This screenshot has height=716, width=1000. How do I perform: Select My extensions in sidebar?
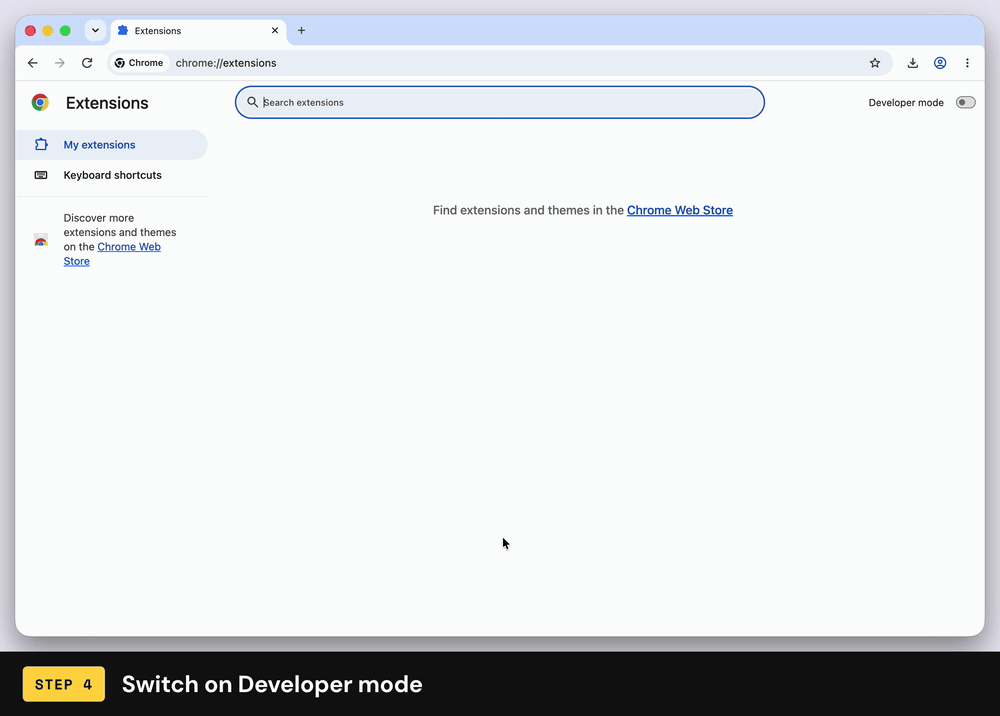pyautogui.click(x=112, y=145)
